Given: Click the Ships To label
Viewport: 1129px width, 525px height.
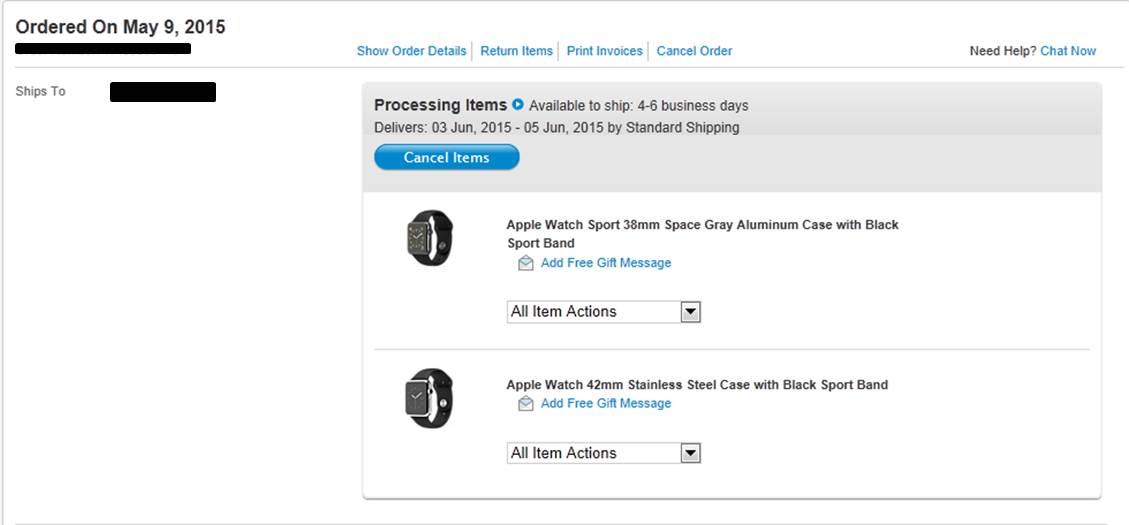Looking at the screenshot, I should pyautogui.click(x=40, y=91).
